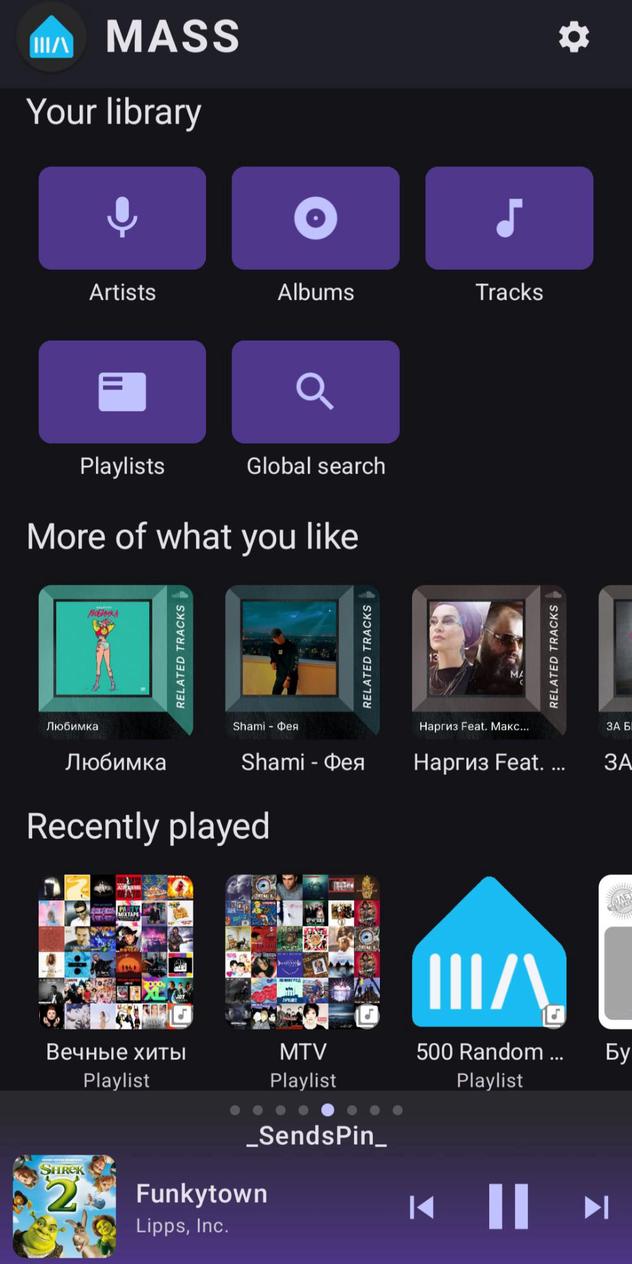Tap the MASS title text
Image resolution: width=632 pixels, height=1264 pixels.
(x=173, y=37)
